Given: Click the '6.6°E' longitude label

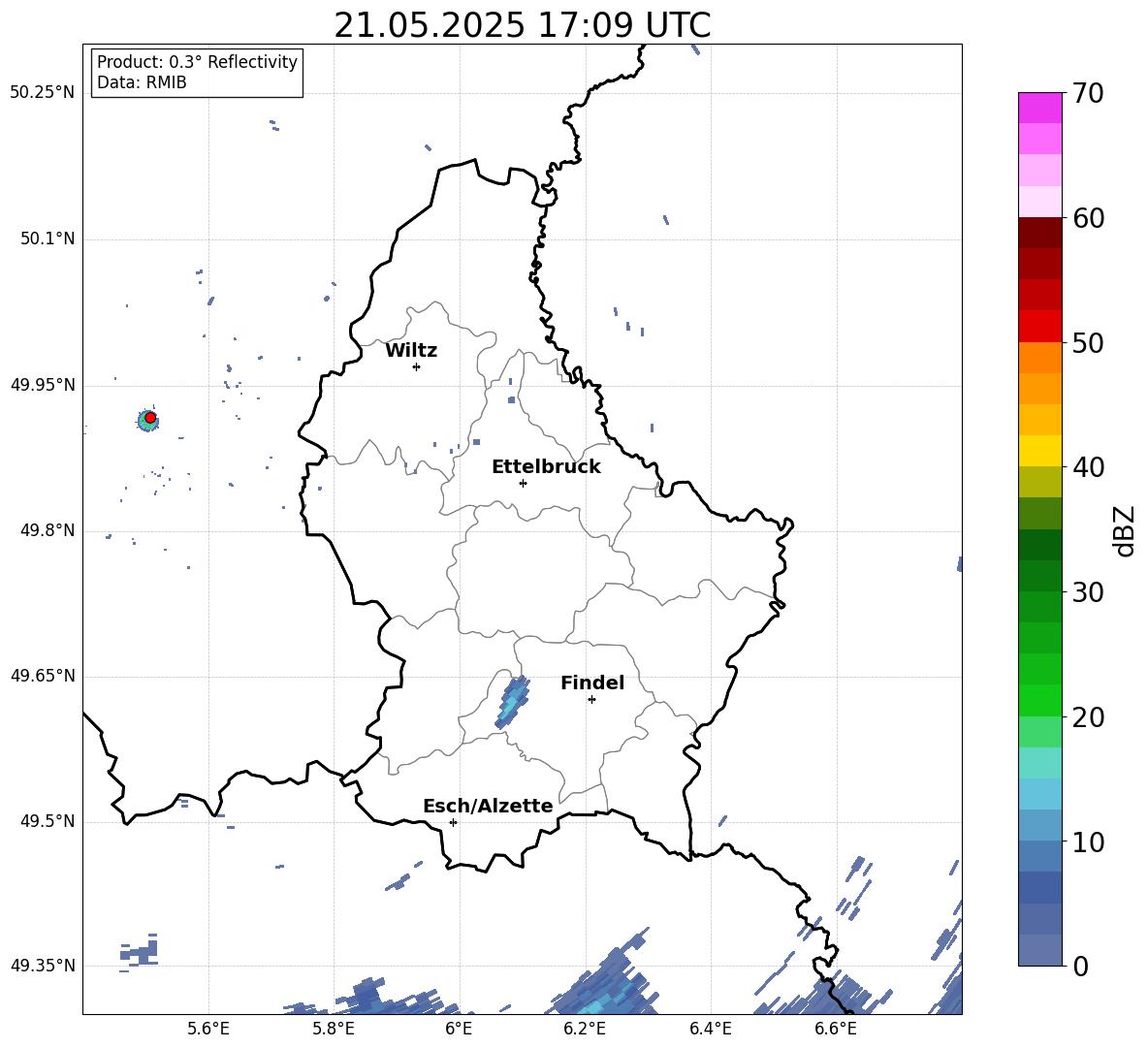Looking at the screenshot, I should (x=836, y=1029).
